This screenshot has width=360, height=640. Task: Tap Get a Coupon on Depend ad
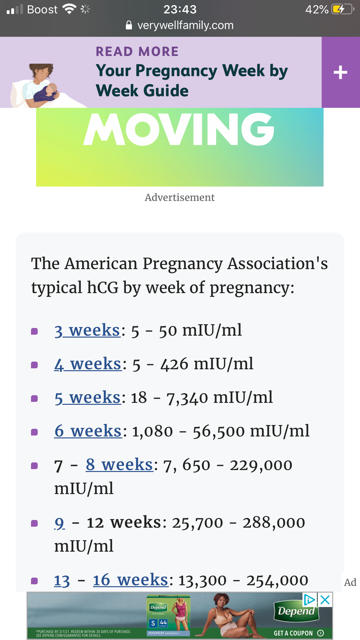pyautogui.click(x=299, y=633)
